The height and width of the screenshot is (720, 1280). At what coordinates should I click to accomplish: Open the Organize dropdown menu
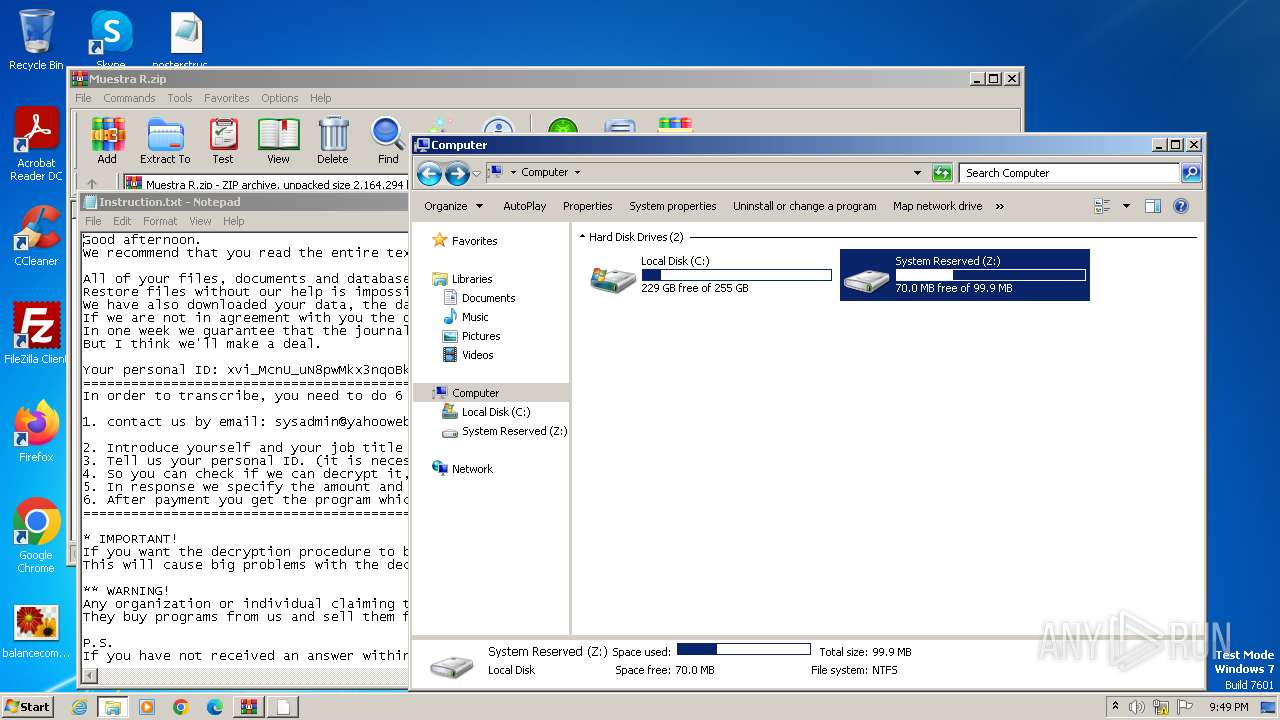tap(453, 206)
